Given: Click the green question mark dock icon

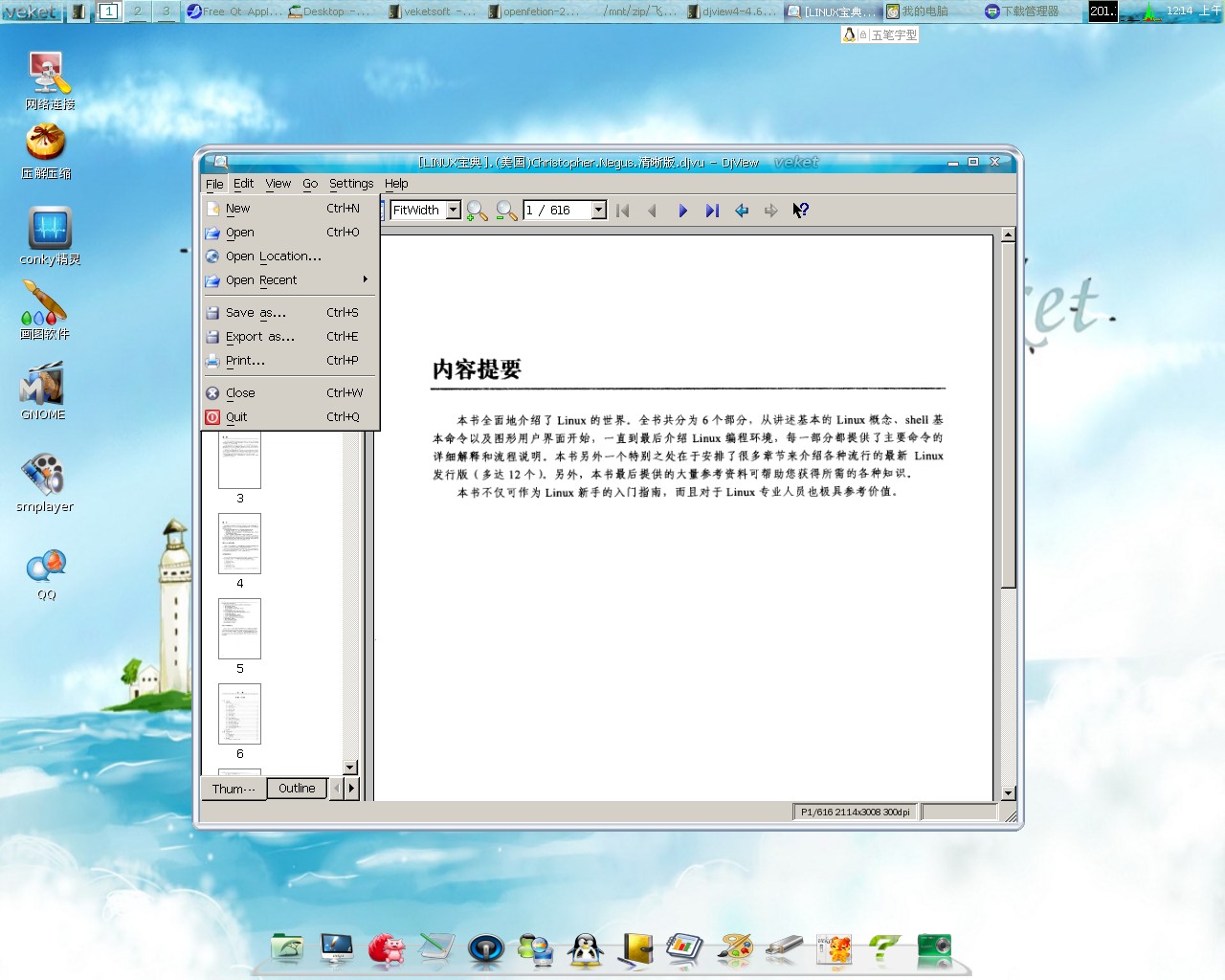Looking at the screenshot, I should click(884, 949).
